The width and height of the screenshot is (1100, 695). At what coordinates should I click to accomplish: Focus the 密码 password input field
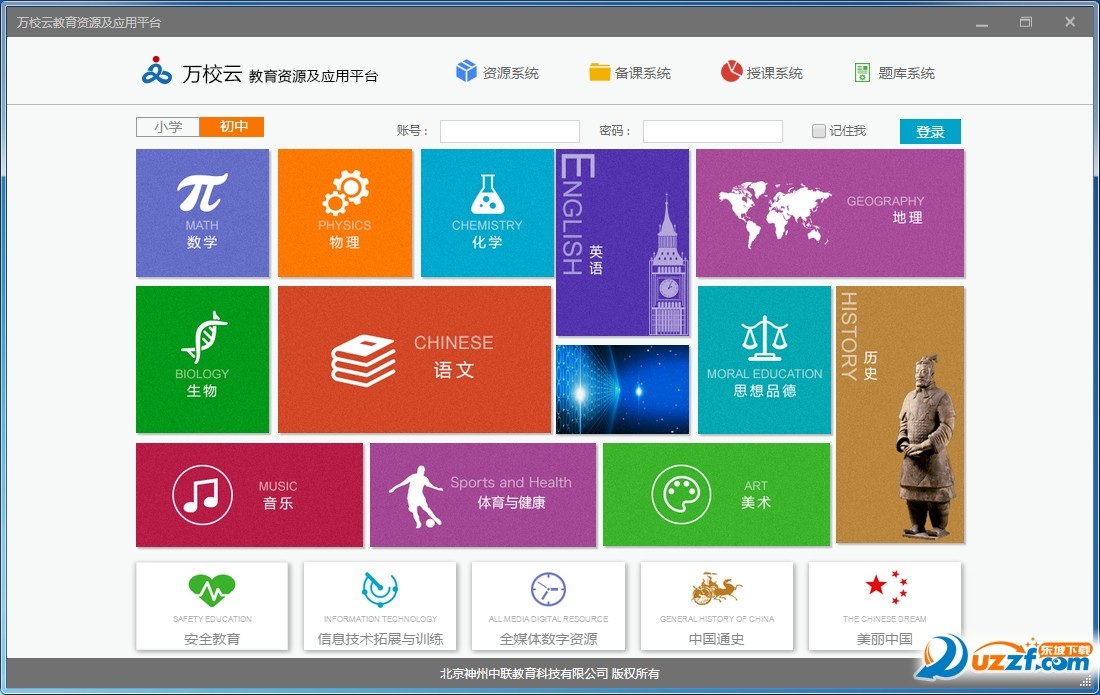coord(713,131)
